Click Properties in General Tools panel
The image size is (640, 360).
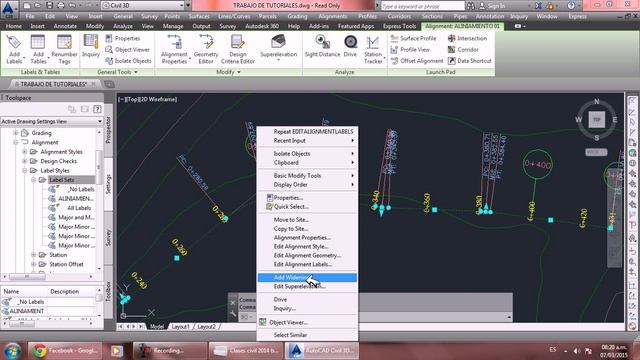coord(123,38)
